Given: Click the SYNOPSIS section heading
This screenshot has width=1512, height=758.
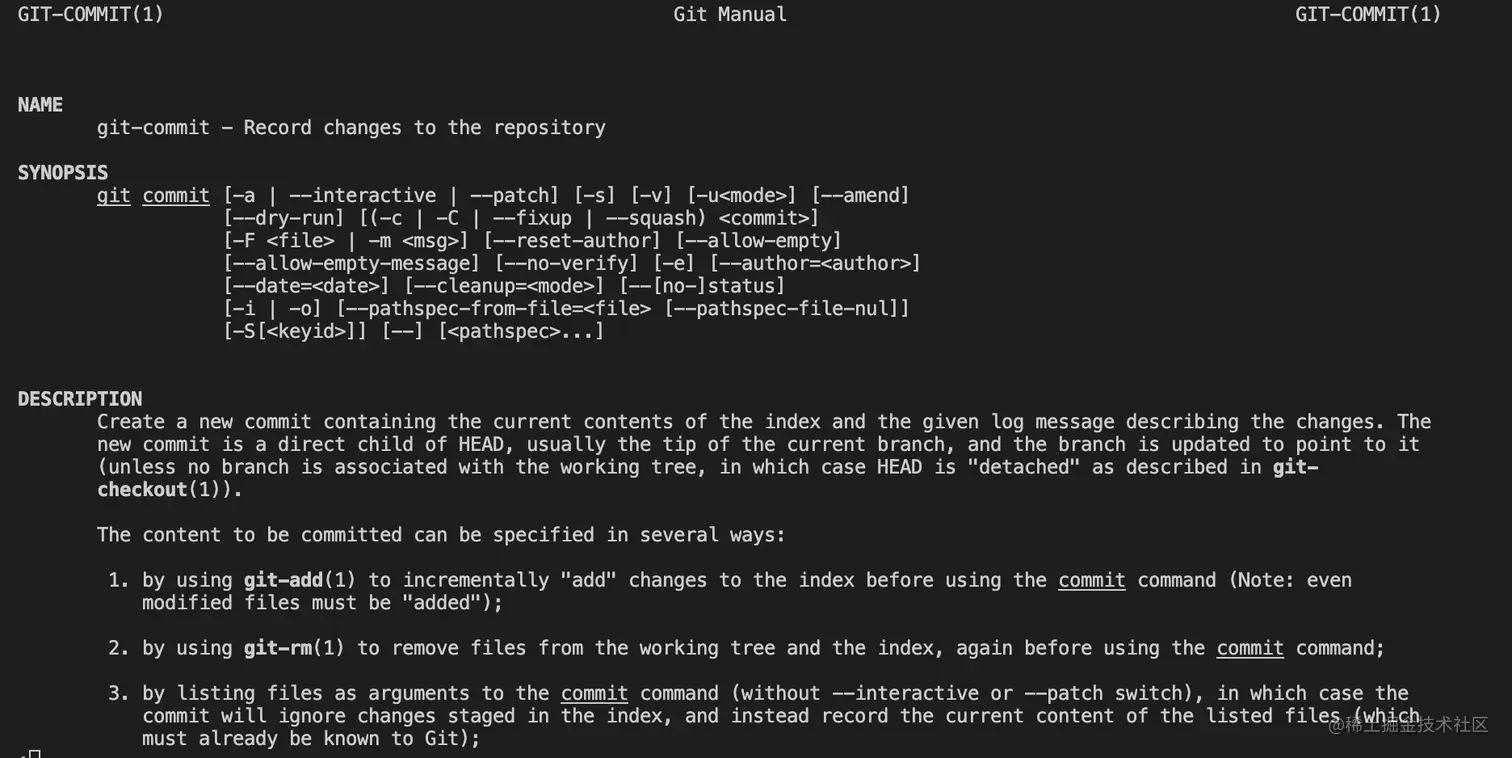Looking at the screenshot, I should click(62, 173).
